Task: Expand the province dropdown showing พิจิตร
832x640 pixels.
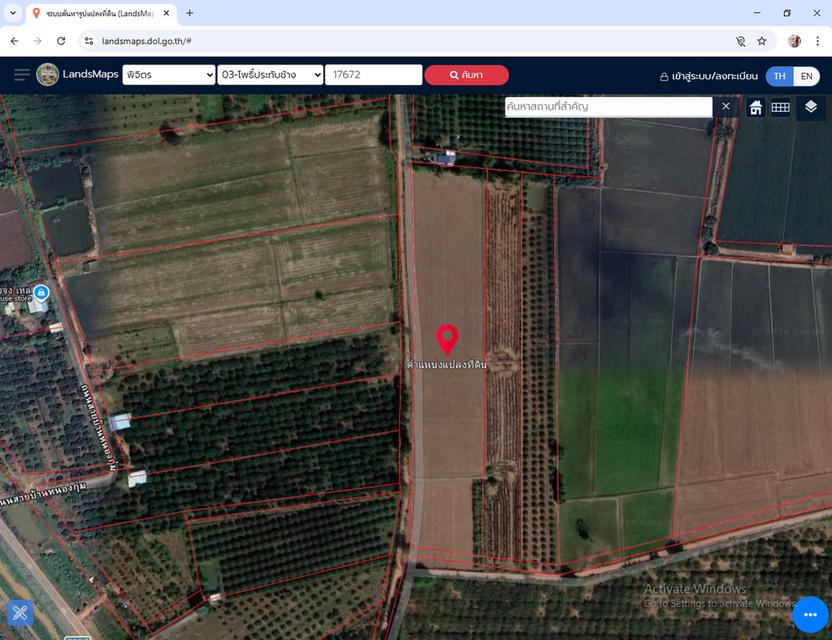Action: click(169, 75)
